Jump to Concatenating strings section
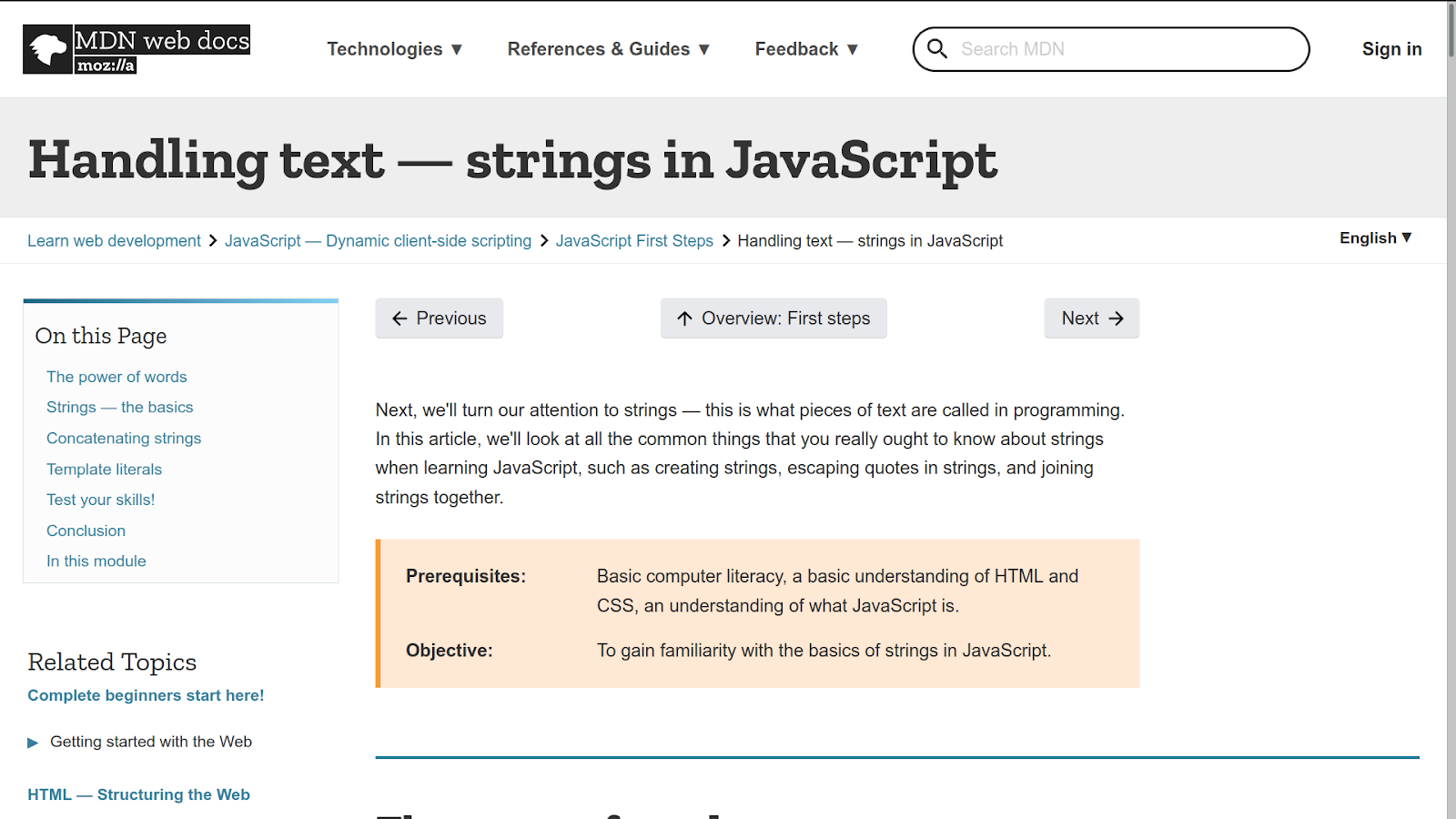1456x819 pixels. (124, 439)
